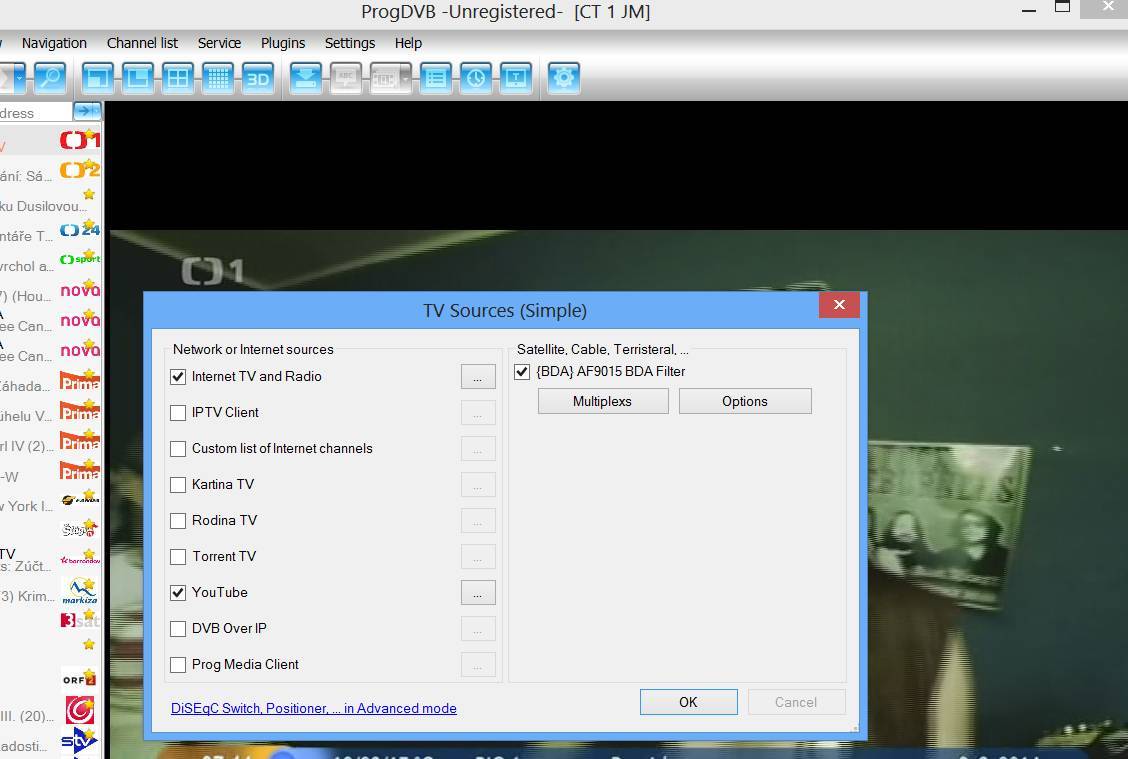Select the Markiza channel logo

(80, 591)
